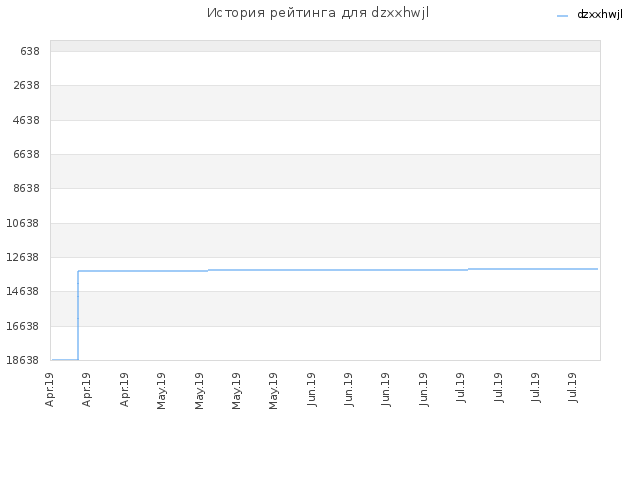Pick the 10638 y-axis label
Screen dimensions: 640x480
pyautogui.click(x=23, y=223)
